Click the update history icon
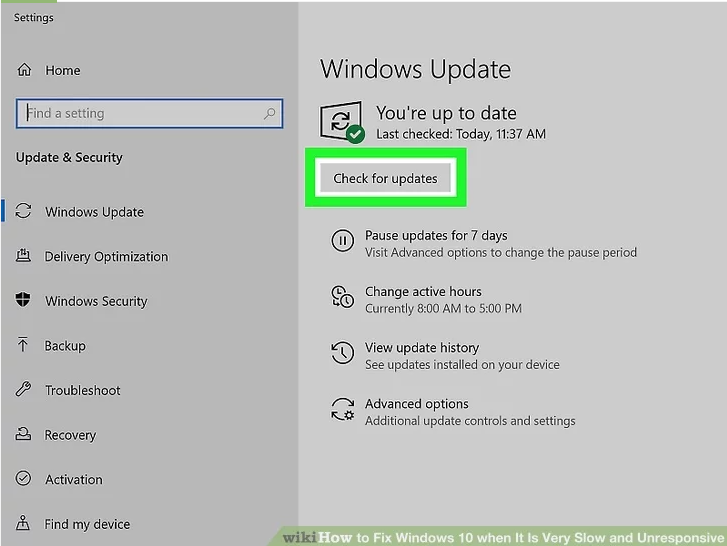Image resolution: width=727 pixels, height=546 pixels. tap(342, 353)
